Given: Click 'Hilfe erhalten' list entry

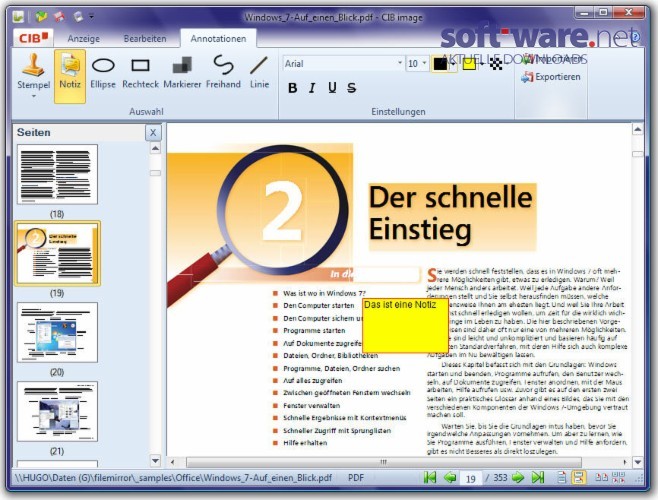Looking at the screenshot, I should 305,443.
